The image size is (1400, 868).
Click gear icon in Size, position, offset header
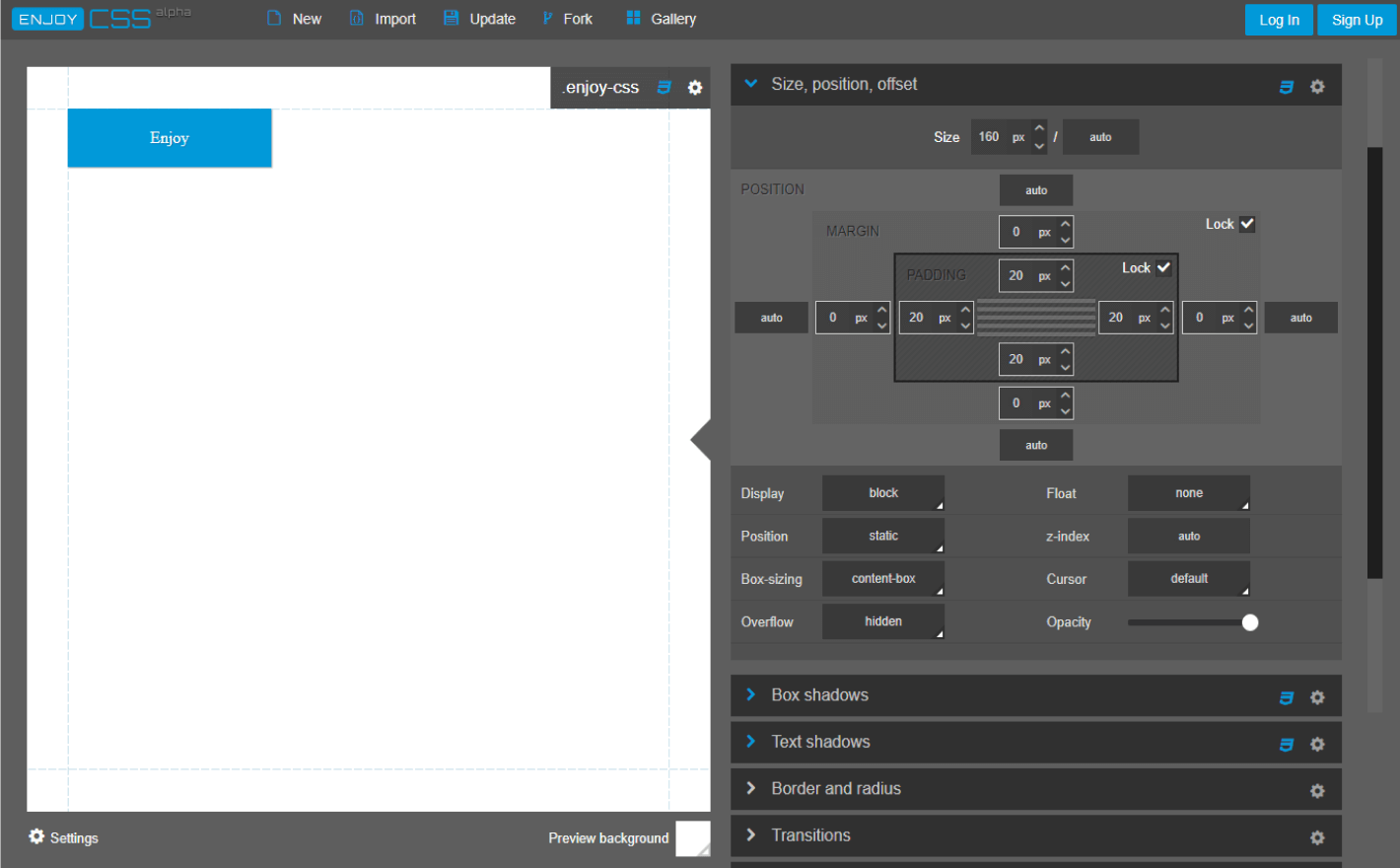coord(1317,87)
